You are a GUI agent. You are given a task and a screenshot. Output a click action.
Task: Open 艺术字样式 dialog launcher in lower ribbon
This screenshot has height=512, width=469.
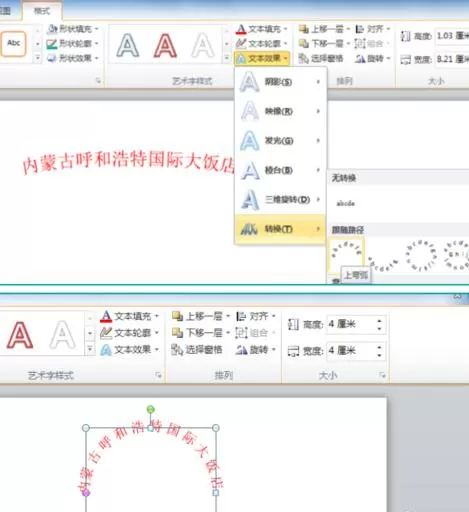click(x=158, y=375)
